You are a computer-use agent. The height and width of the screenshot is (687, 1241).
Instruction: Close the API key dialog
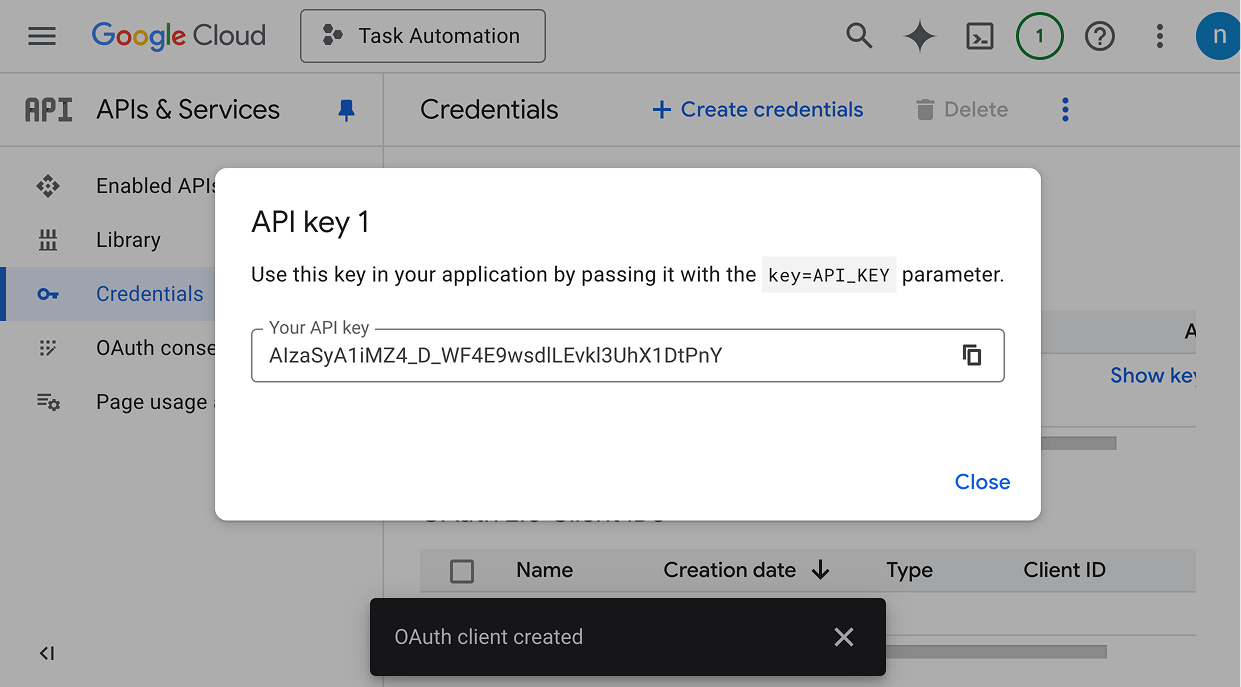click(x=982, y=482)
